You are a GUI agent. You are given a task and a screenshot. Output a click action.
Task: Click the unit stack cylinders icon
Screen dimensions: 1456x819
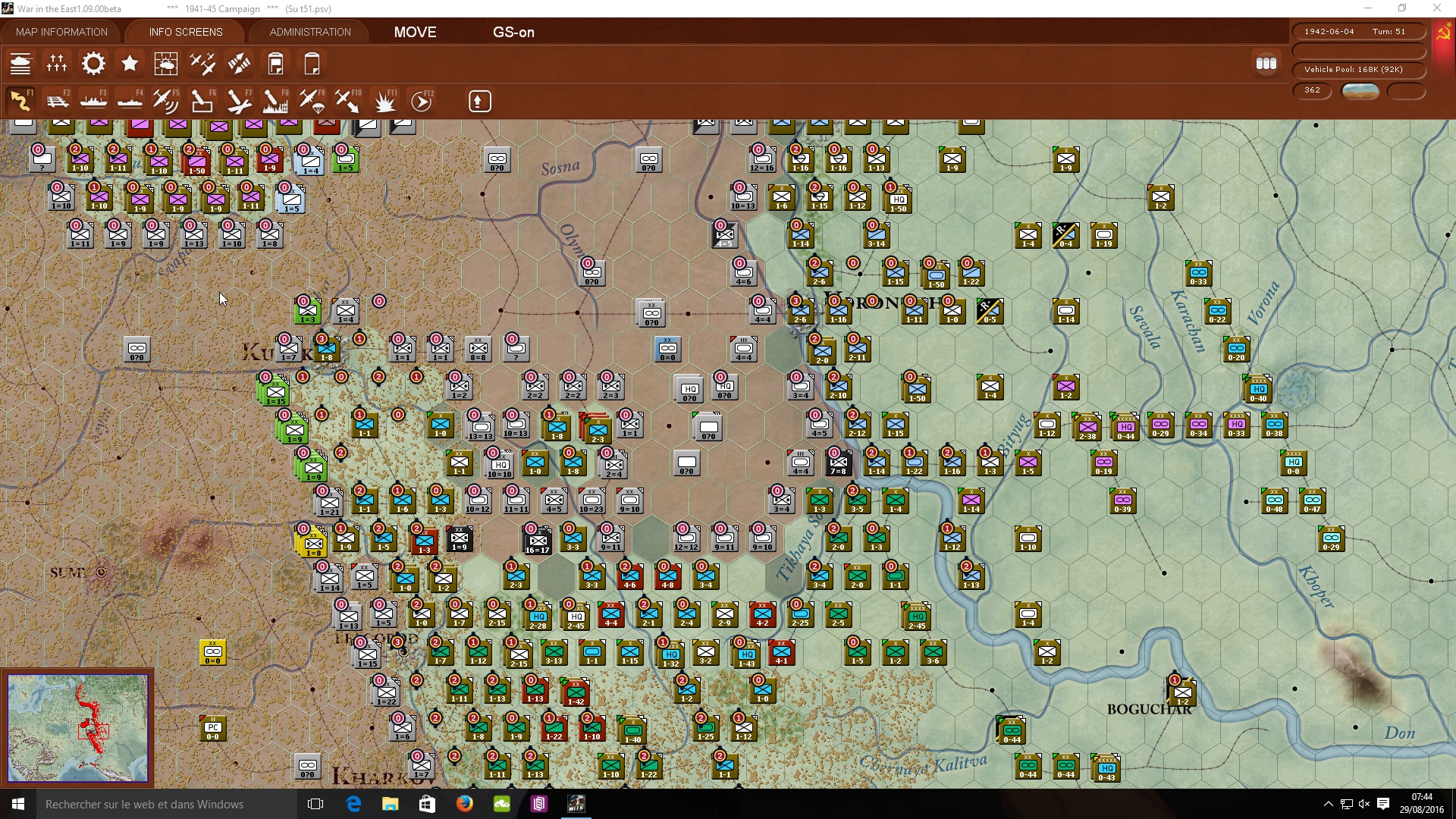click(x=1266, y=64)
